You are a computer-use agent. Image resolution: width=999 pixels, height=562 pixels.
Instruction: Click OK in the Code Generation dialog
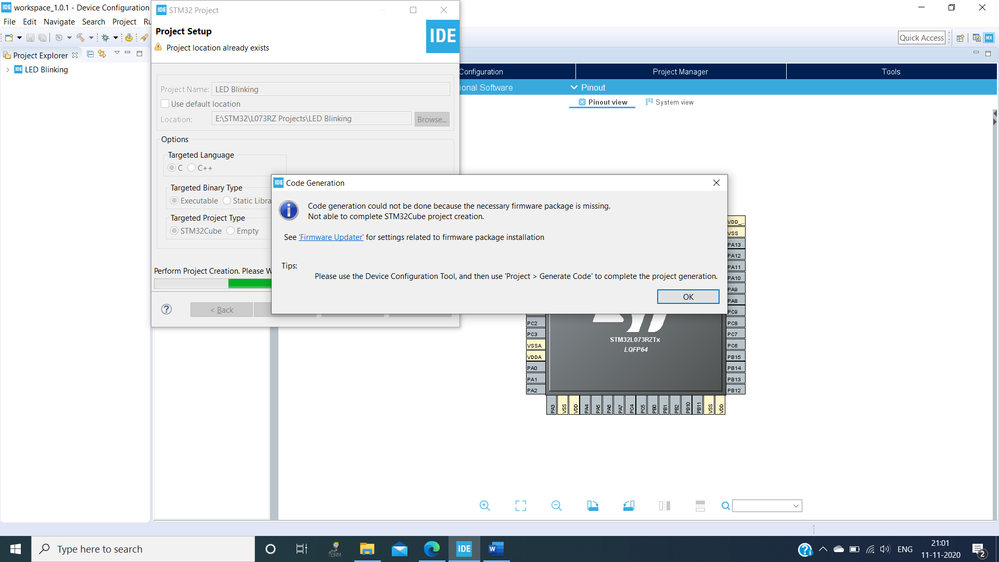click(x=687, y=297)
